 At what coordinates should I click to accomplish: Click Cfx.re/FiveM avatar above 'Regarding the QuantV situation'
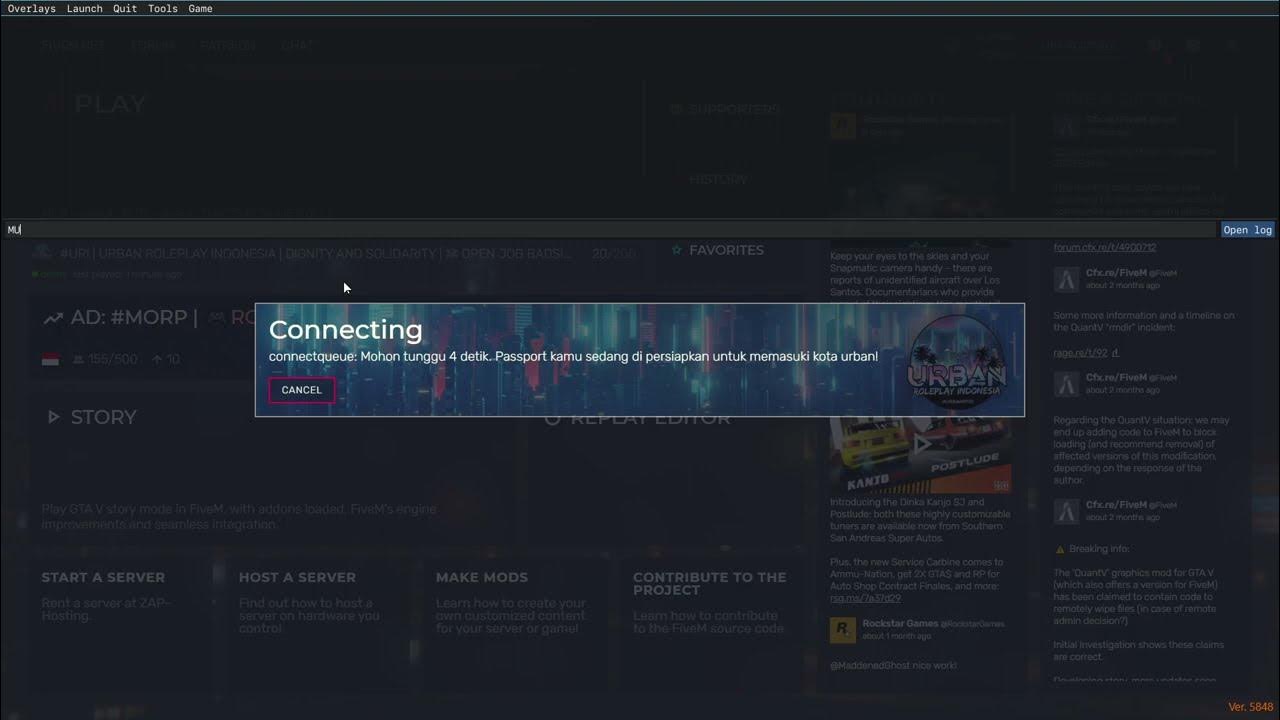1067,384
